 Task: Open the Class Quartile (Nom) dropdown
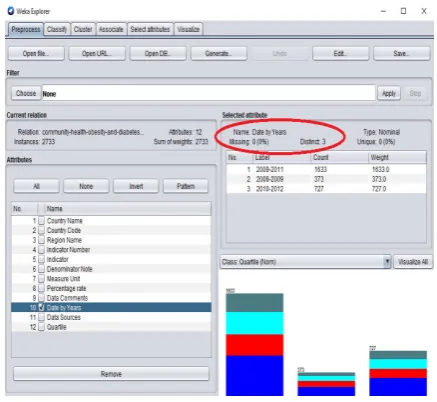click(305, 262)
